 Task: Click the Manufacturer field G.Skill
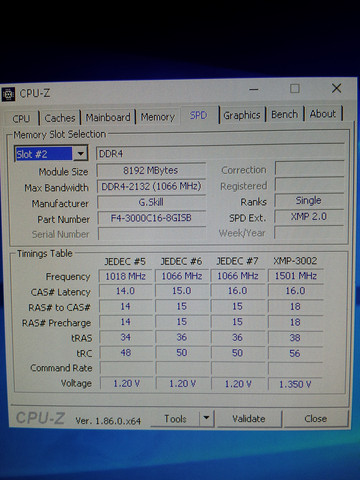point(151,202)
